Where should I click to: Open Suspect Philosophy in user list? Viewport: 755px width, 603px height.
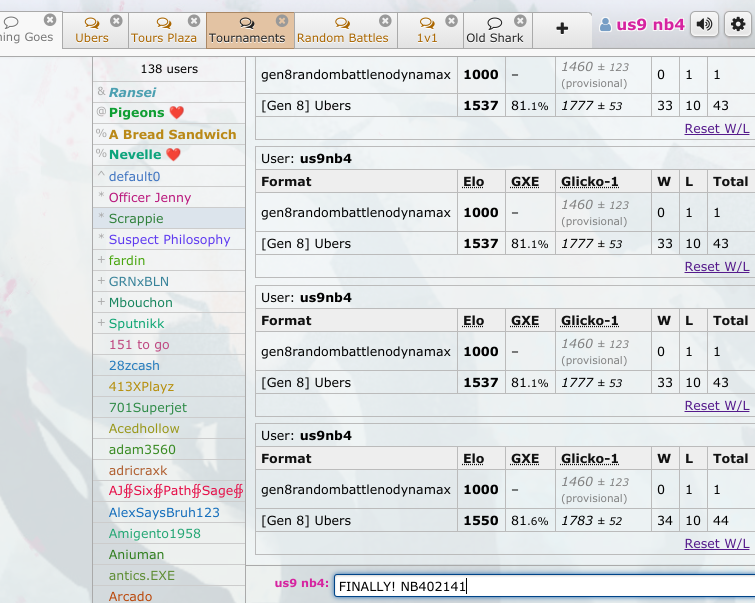(x=169, y=239)
